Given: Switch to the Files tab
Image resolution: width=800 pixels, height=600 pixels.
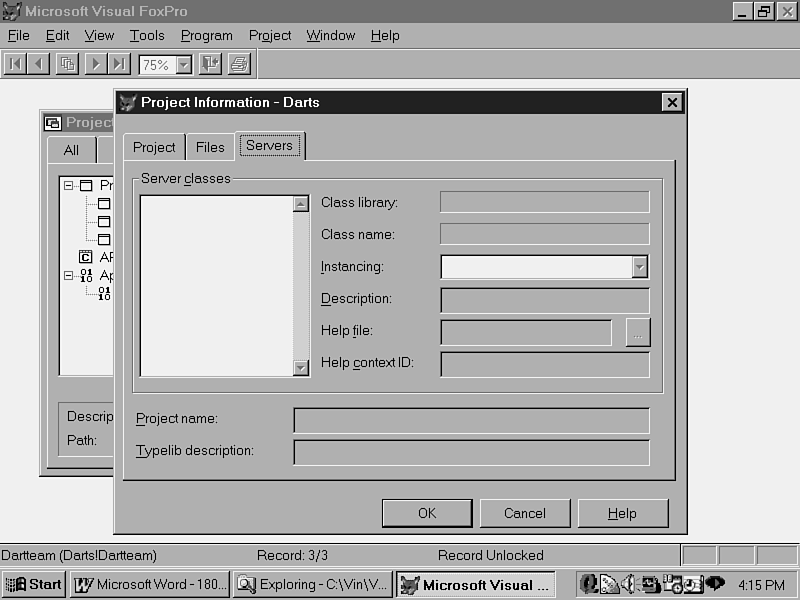Looking at the screenshot, I should point(210,147).
